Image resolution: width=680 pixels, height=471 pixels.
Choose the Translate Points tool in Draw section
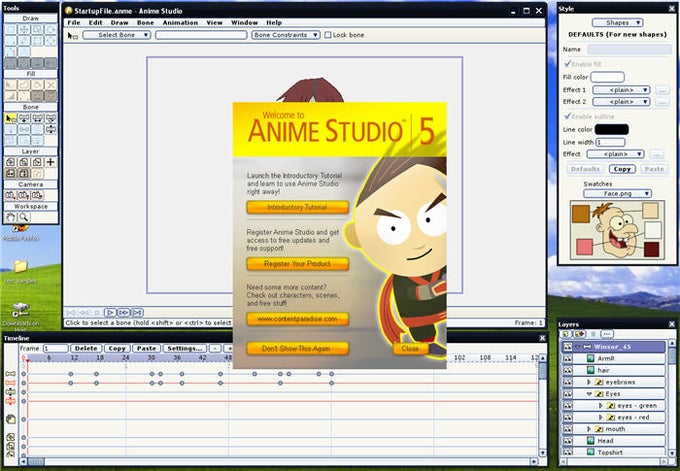[24, 29]
